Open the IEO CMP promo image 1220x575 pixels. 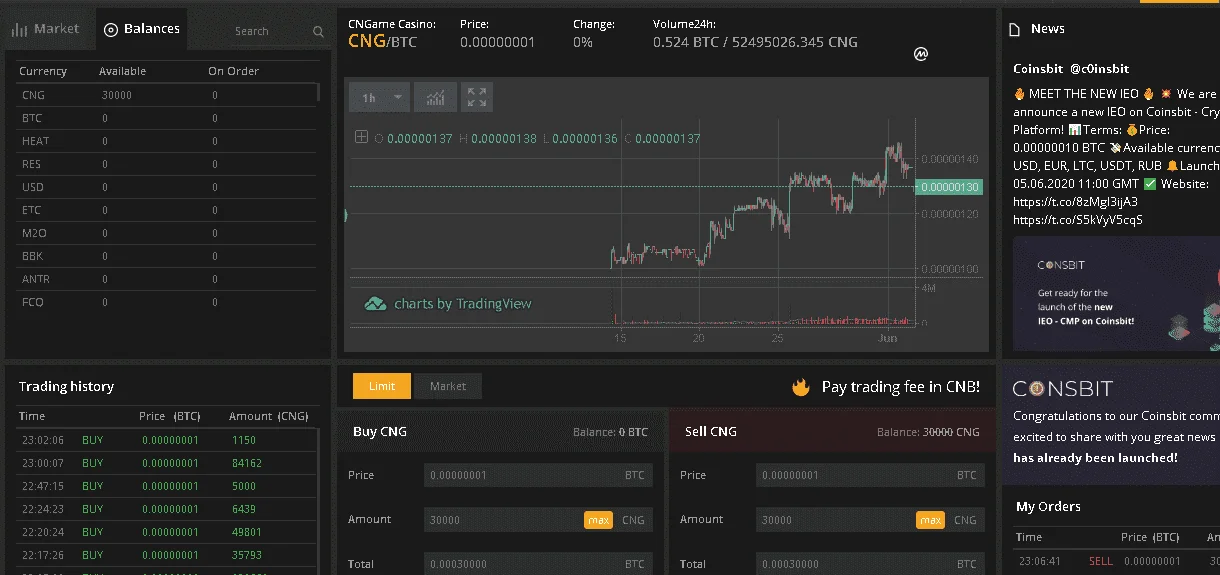pyautogui.click(x=1116, y=293)
